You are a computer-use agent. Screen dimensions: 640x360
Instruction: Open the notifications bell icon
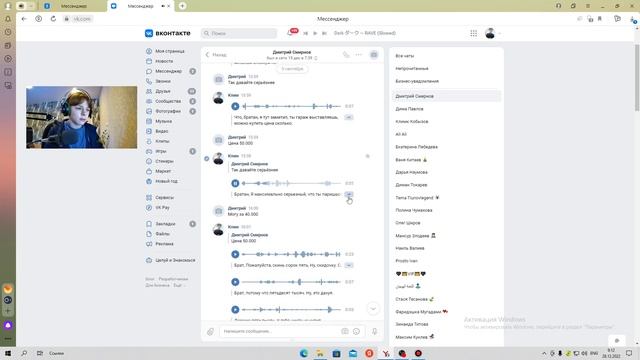tap(291, 33)
